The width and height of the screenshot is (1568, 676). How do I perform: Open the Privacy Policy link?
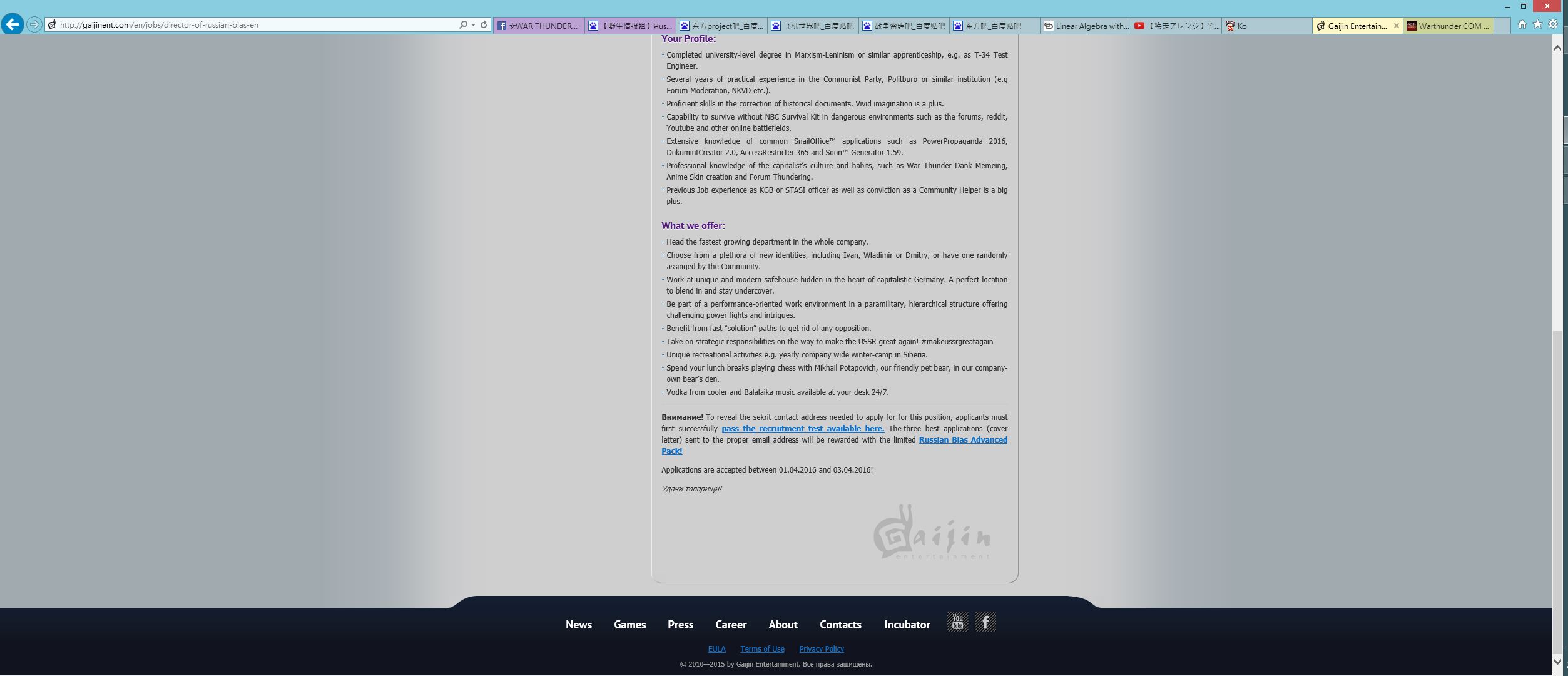tap(821, 649)
